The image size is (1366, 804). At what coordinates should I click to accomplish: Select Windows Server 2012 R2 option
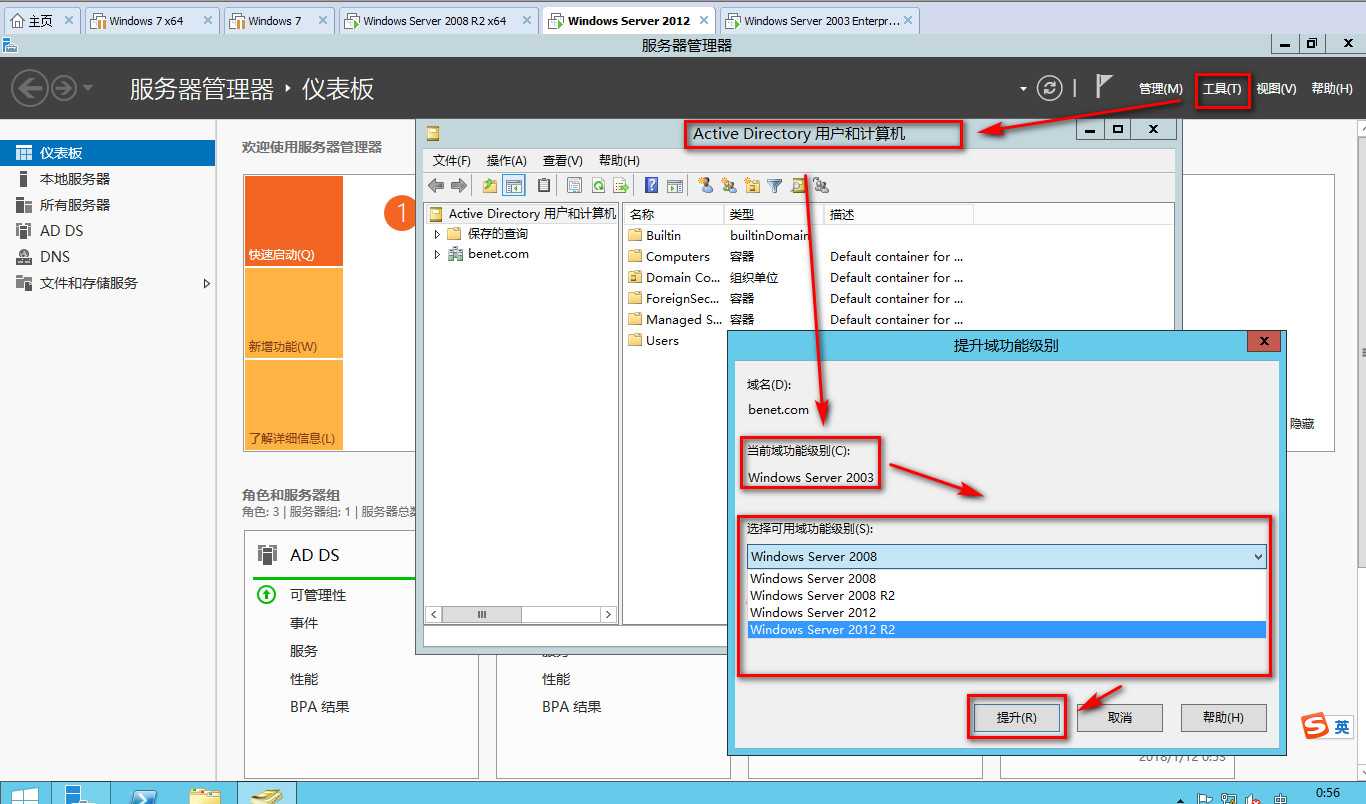[x=1007, y=630]
